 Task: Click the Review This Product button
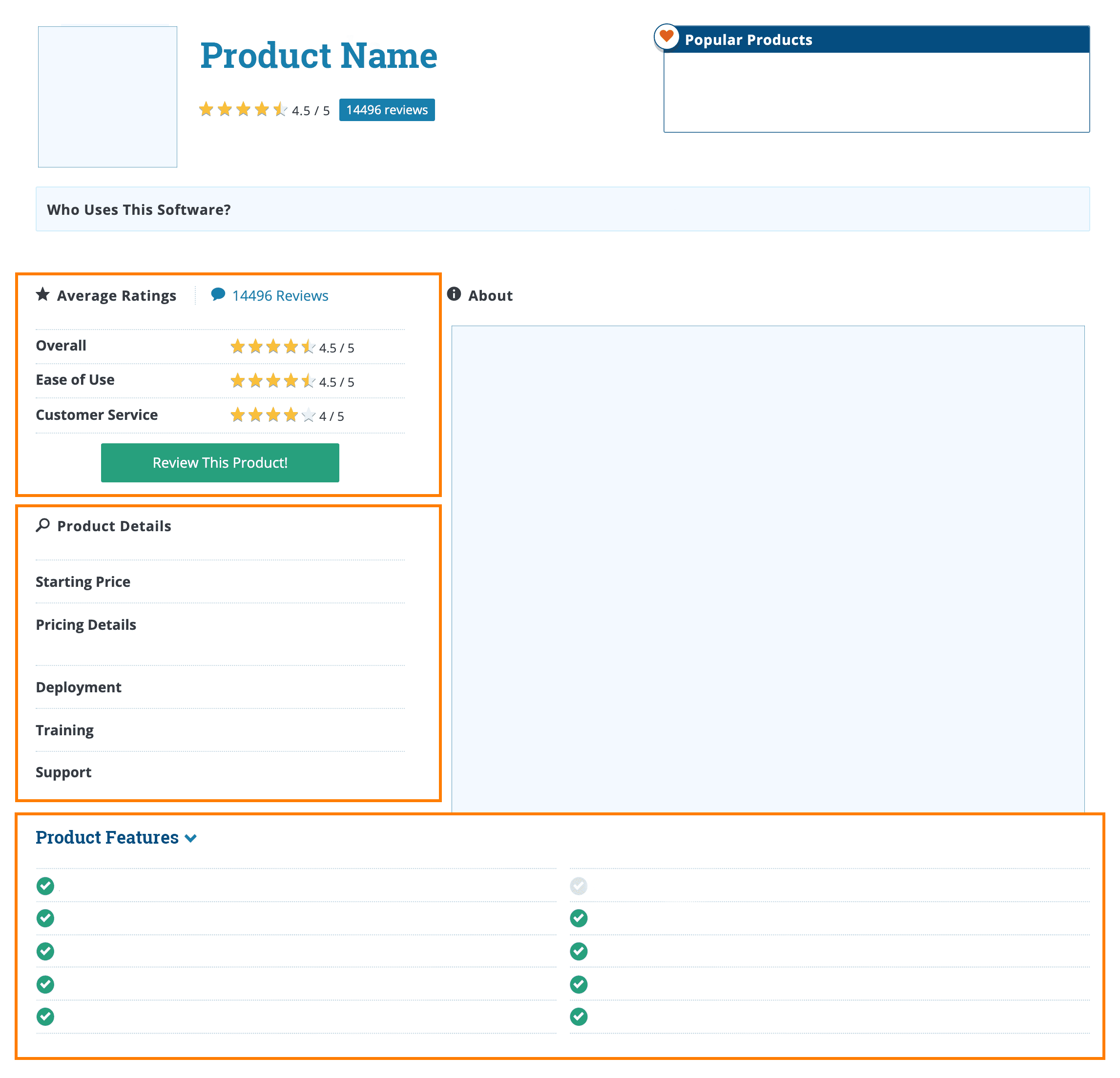pyautogui.click(x=220, y=463)
